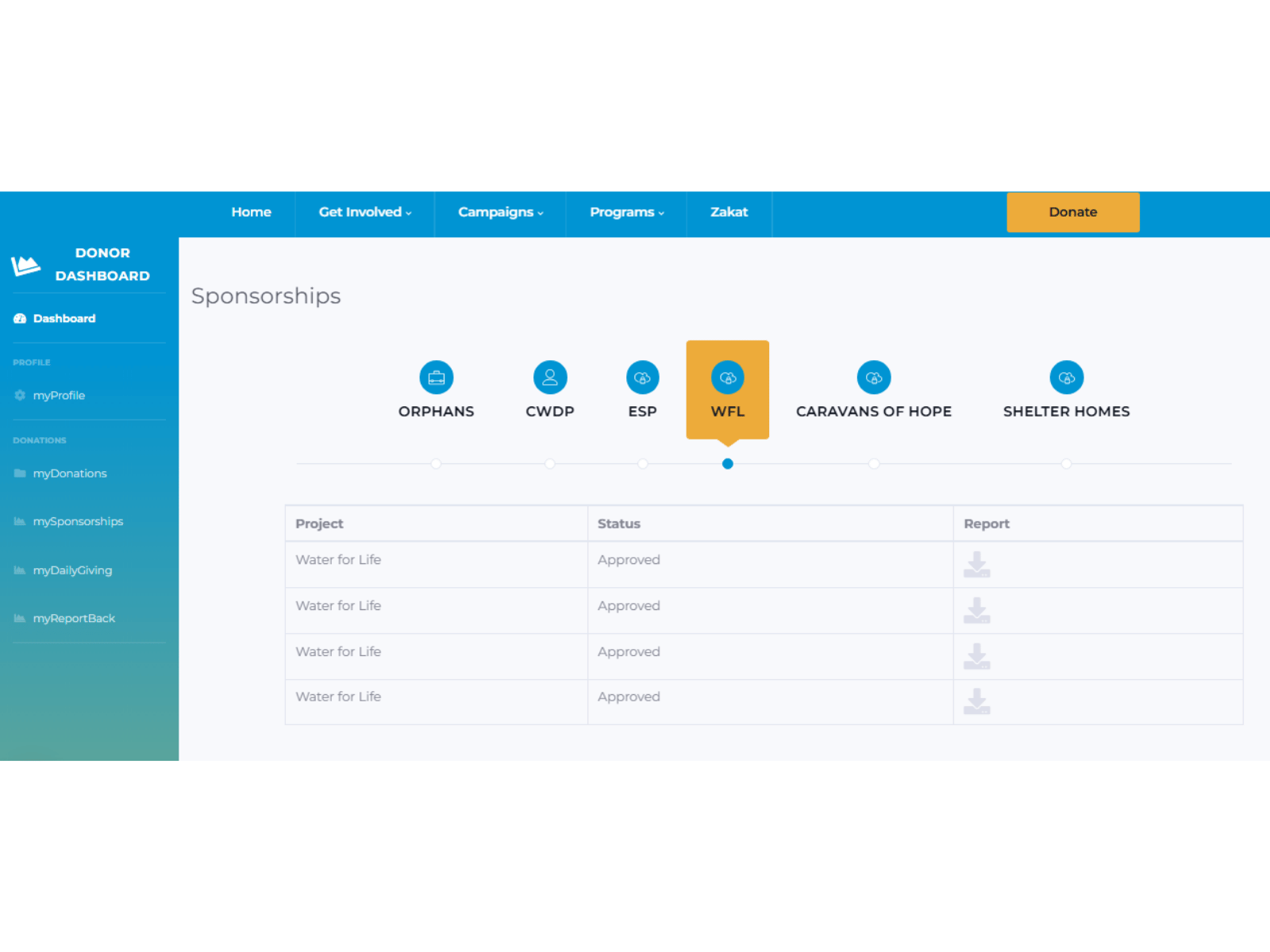The image size is (1270, 952).
Task: Click the myDailyGiving chart icon
Action: (20, 570)
